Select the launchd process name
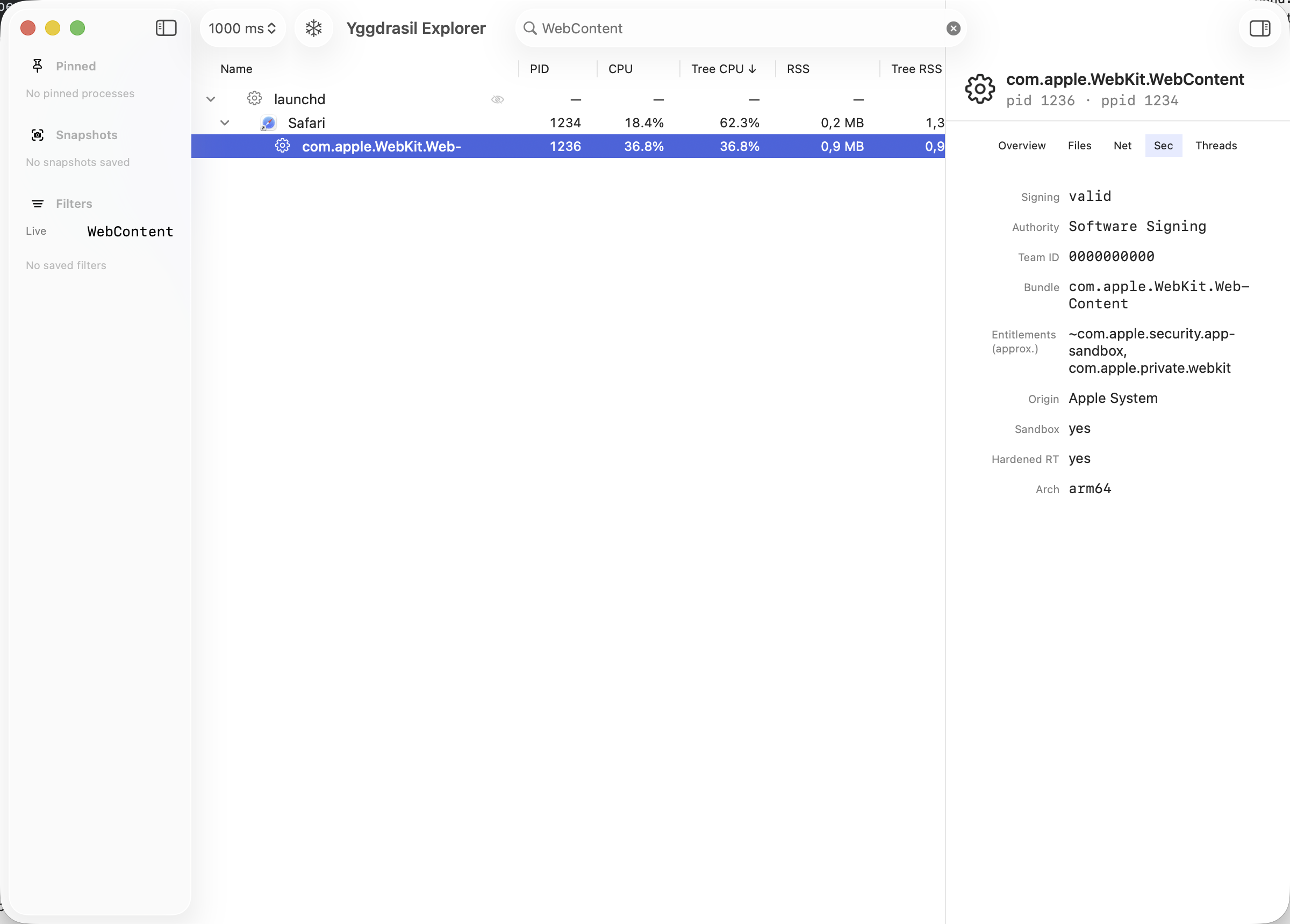The image size is (1290, 924). (300, 99)
